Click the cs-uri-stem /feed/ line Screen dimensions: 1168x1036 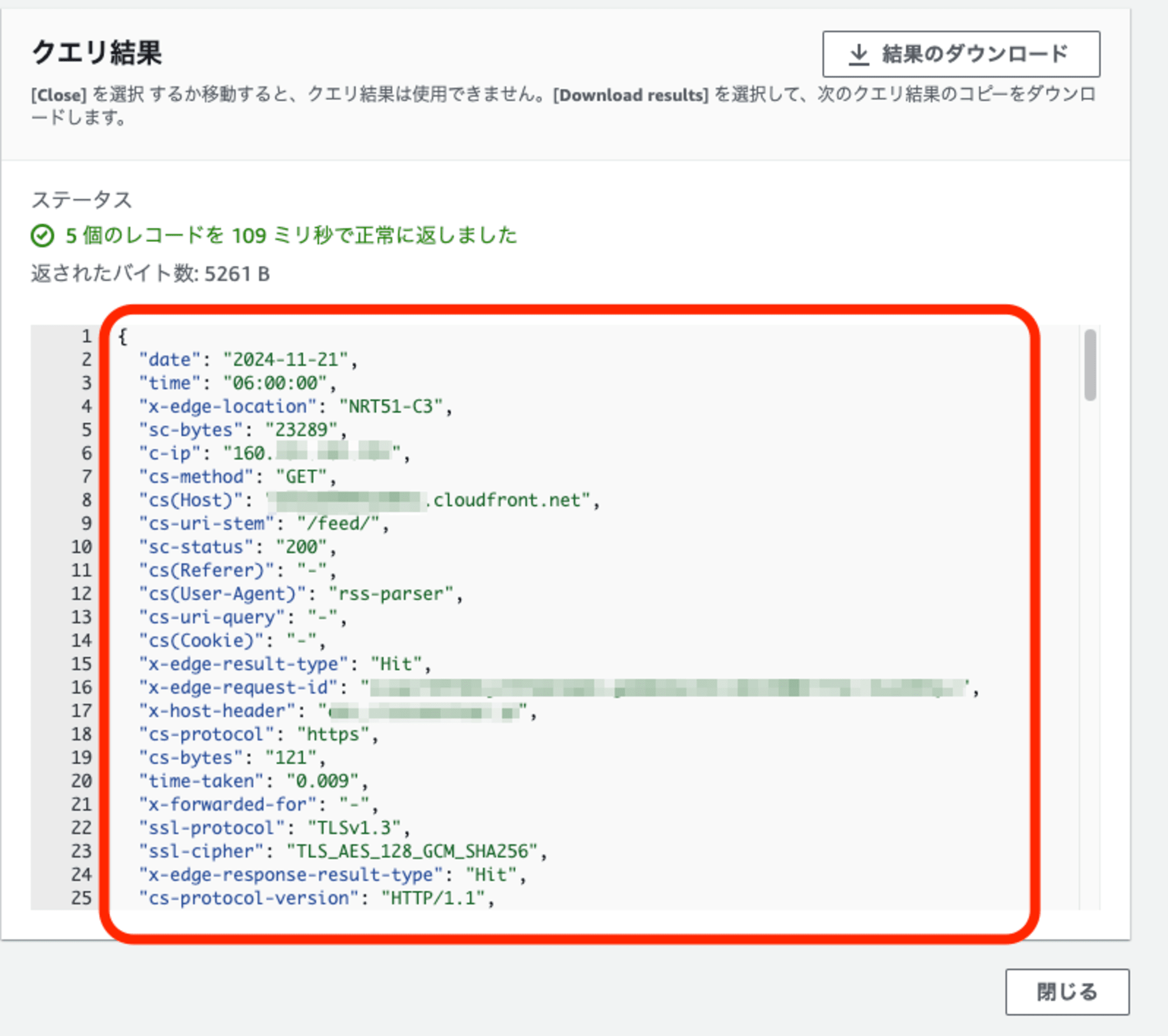(x=264, y=523)
